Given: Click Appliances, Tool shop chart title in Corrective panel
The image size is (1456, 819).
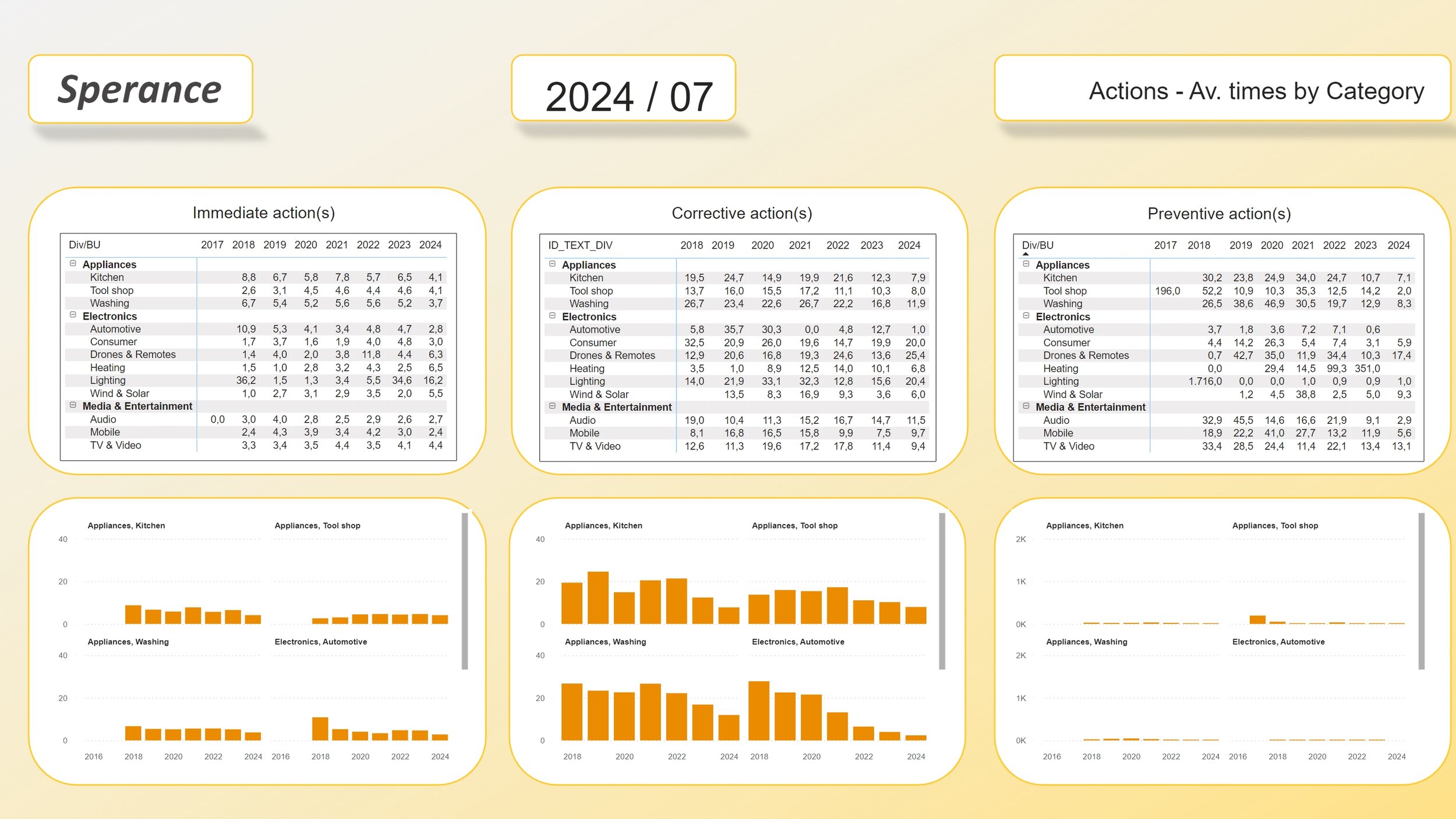Looking at the screenshot, I should [x=794, y=526].
